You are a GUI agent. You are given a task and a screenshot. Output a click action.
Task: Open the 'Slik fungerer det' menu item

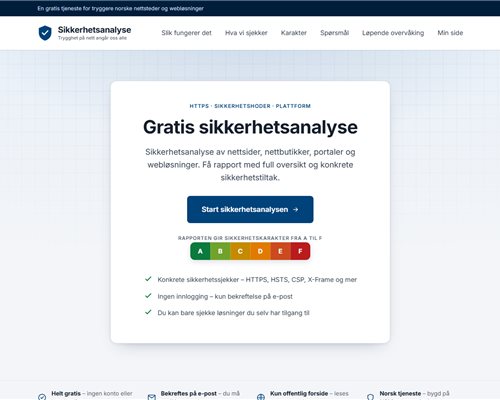pyautogui.click(x=186, y=33)
